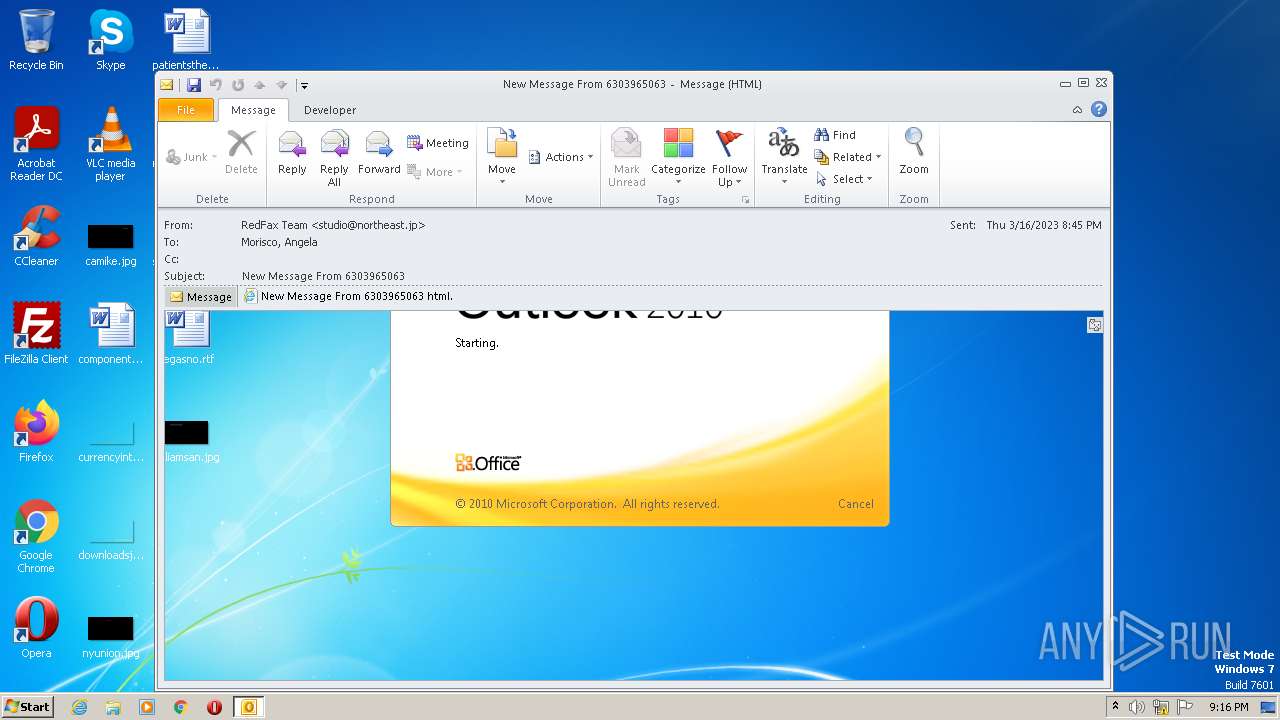This screenshot has height=720, width=1280.
Task: Open the Tags dialog launcher
Action: (745, 200)
